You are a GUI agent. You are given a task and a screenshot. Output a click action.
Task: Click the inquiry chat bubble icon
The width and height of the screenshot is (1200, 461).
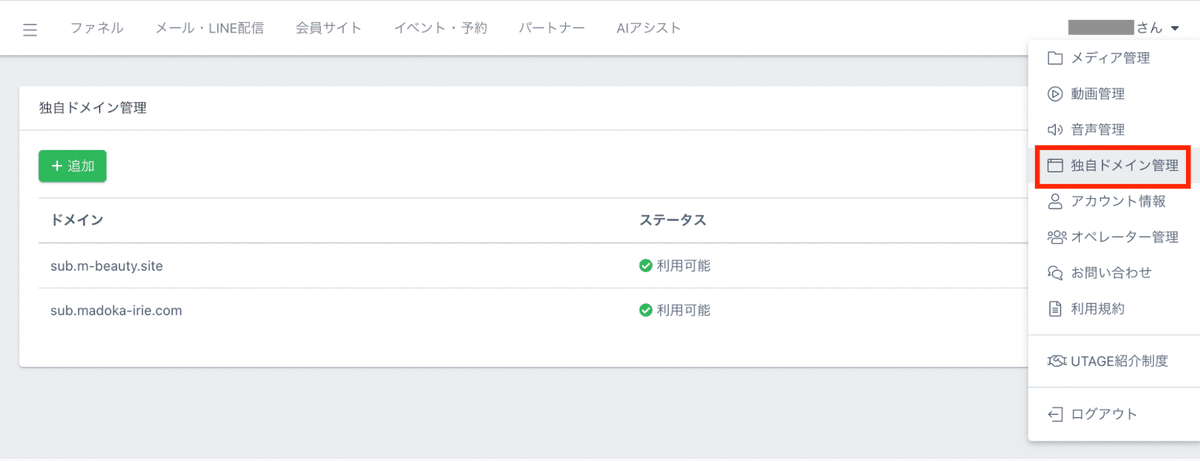1054,273
